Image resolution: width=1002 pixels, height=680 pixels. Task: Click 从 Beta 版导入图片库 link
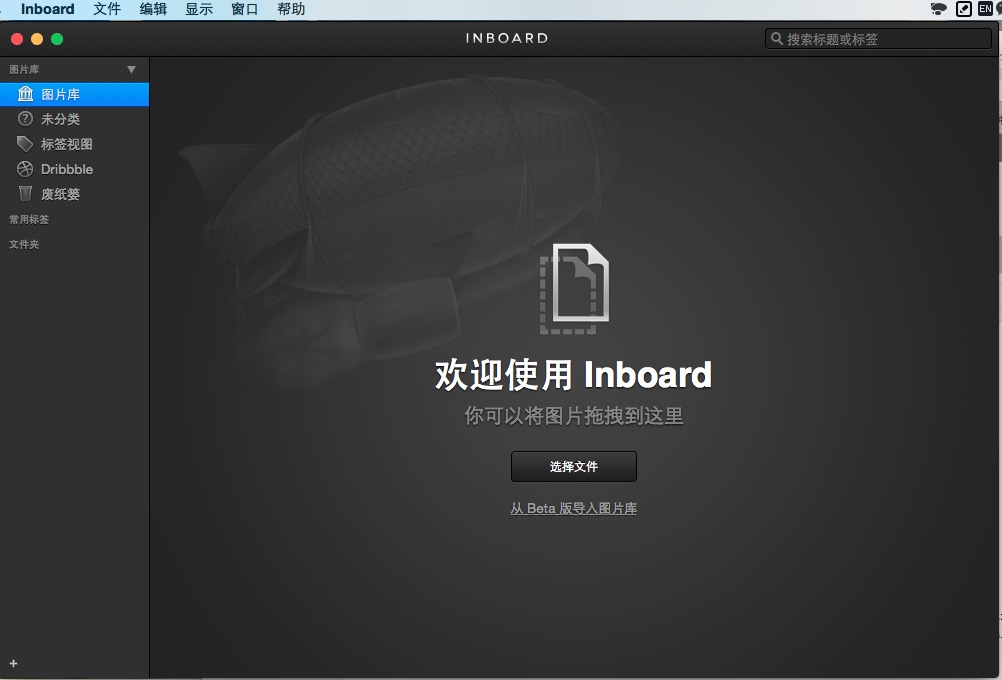point(573,509)
